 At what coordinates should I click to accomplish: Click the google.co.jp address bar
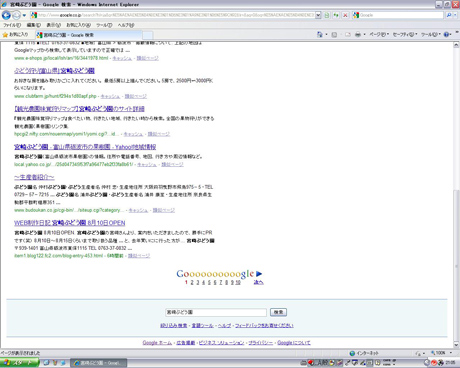pos(172,15)
